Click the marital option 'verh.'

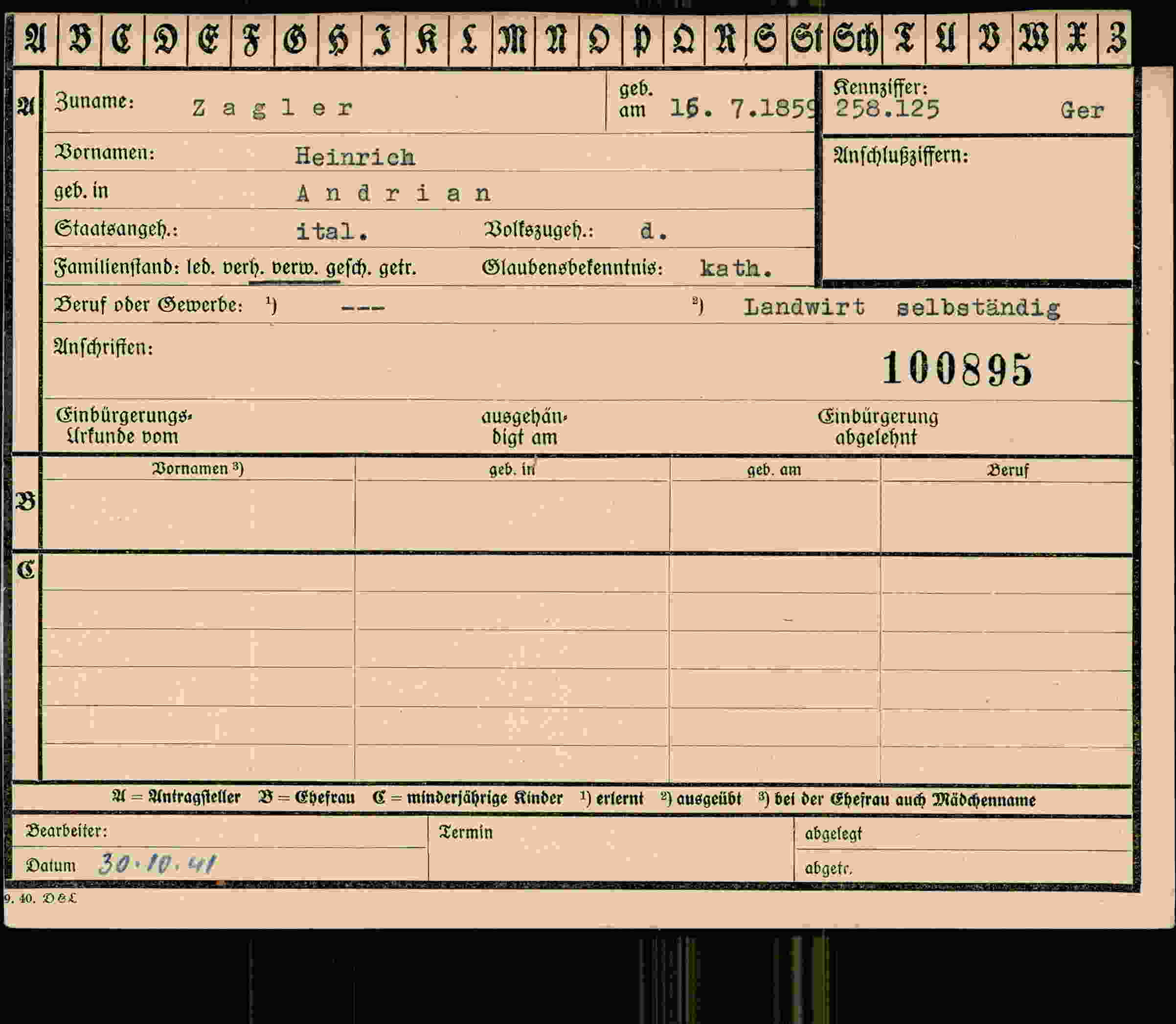[244, 268]
